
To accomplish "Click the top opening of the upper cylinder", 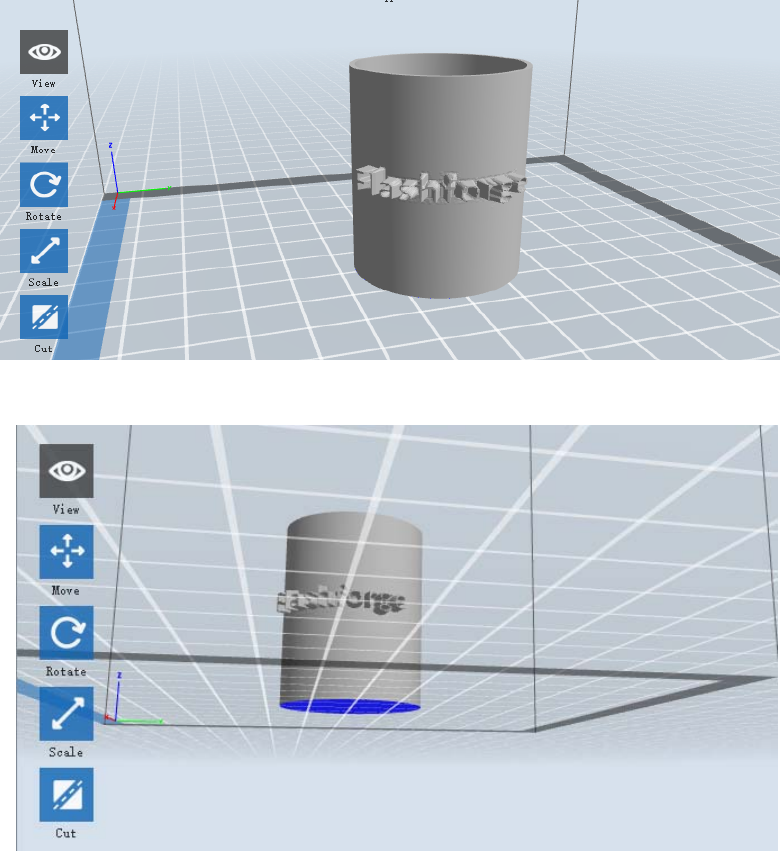I will [x=440, y=65].
